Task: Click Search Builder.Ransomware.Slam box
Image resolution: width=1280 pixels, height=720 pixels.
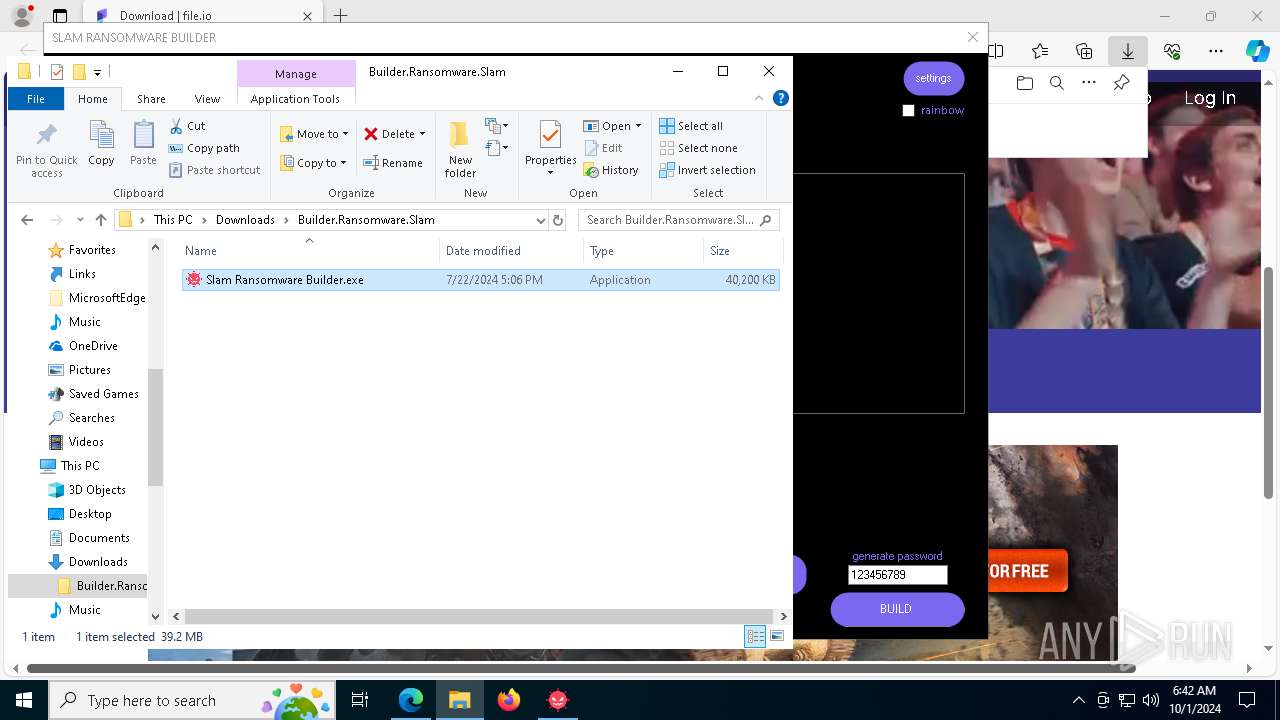Action: (x=678, y=220)
